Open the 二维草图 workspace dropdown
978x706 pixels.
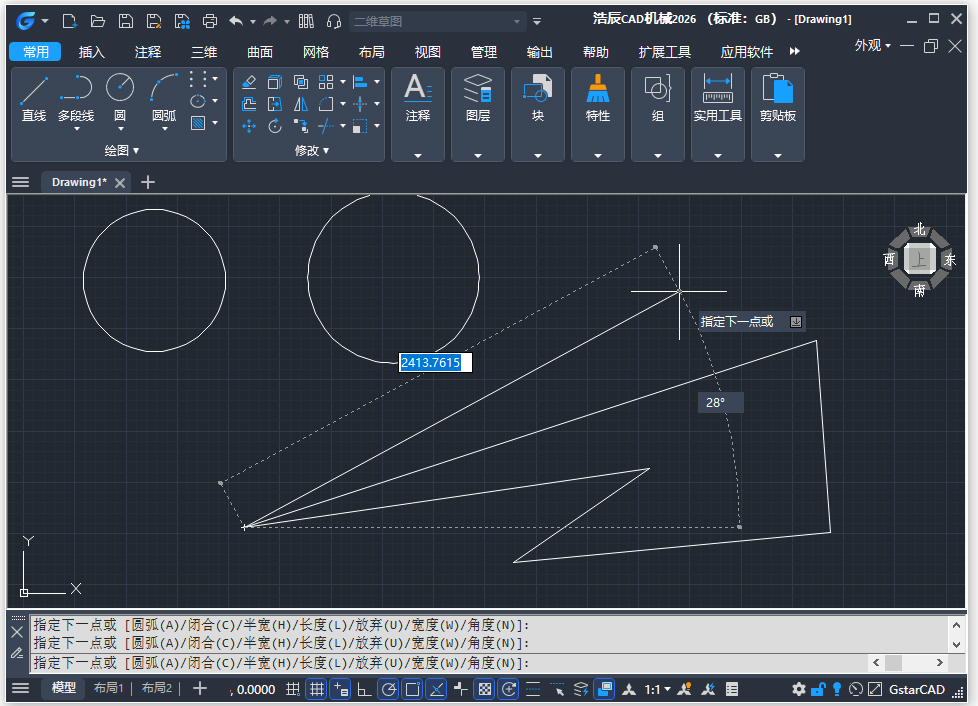(517, 21)
